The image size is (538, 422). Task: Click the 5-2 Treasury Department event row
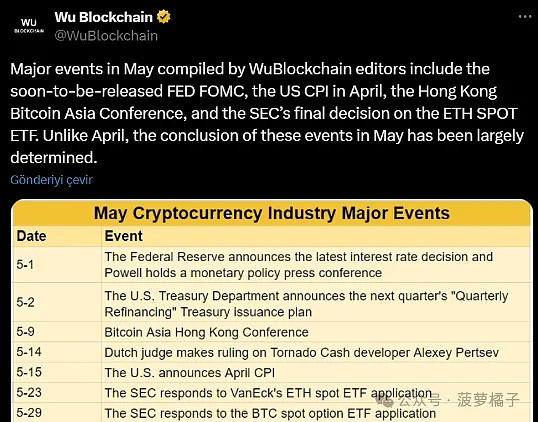[272, 302]
